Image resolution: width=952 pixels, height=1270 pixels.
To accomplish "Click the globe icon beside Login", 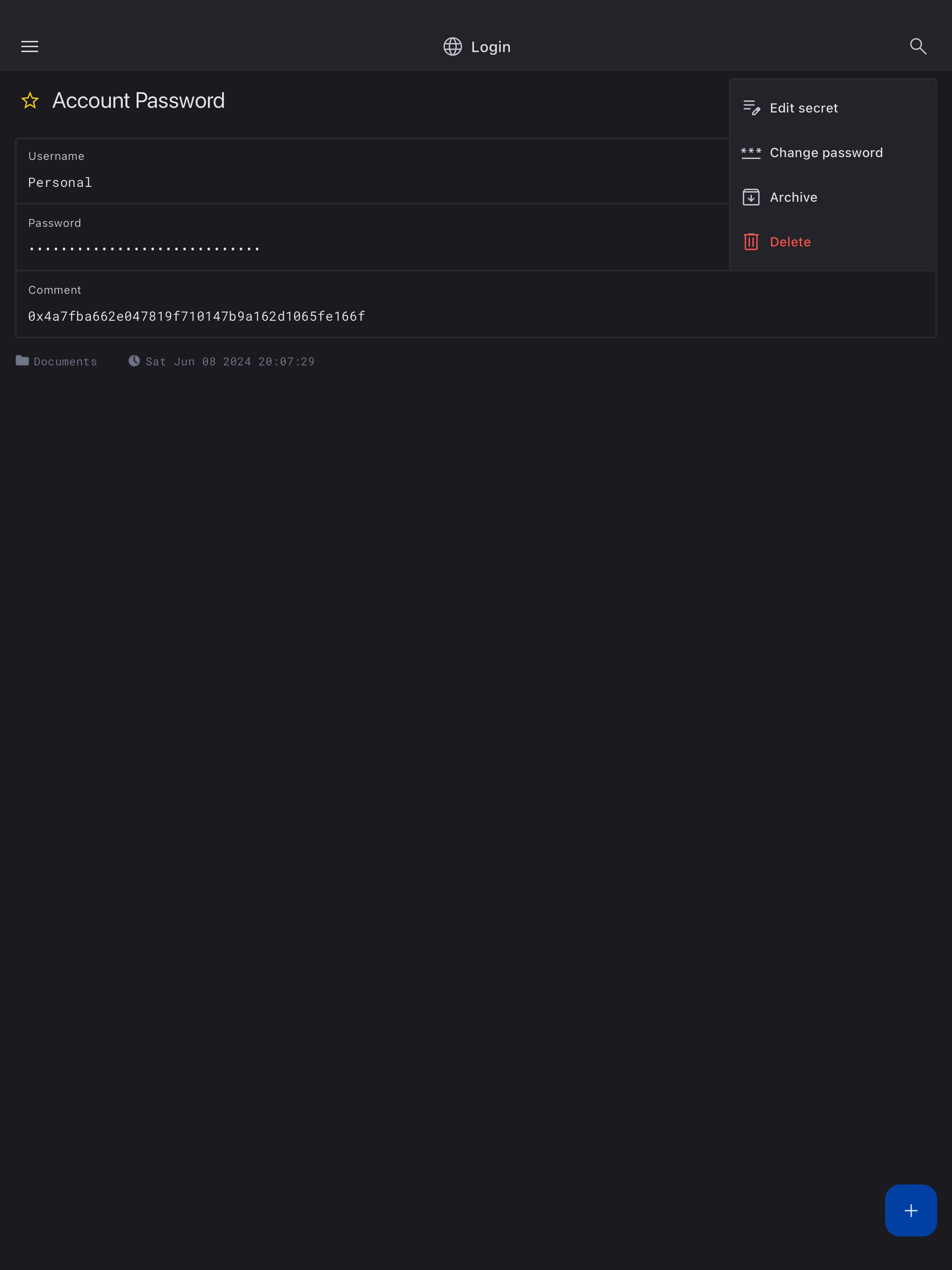I will coord(452,46).
